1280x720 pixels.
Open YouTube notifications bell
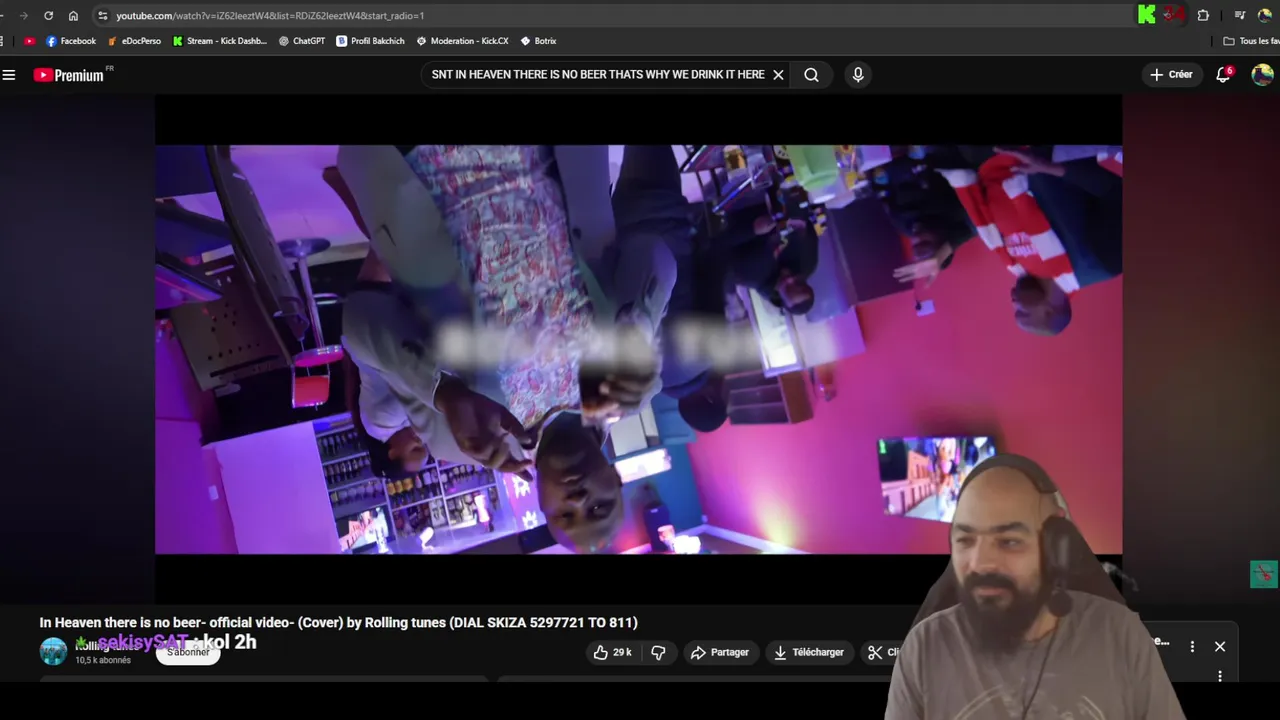coord(1223,75)
